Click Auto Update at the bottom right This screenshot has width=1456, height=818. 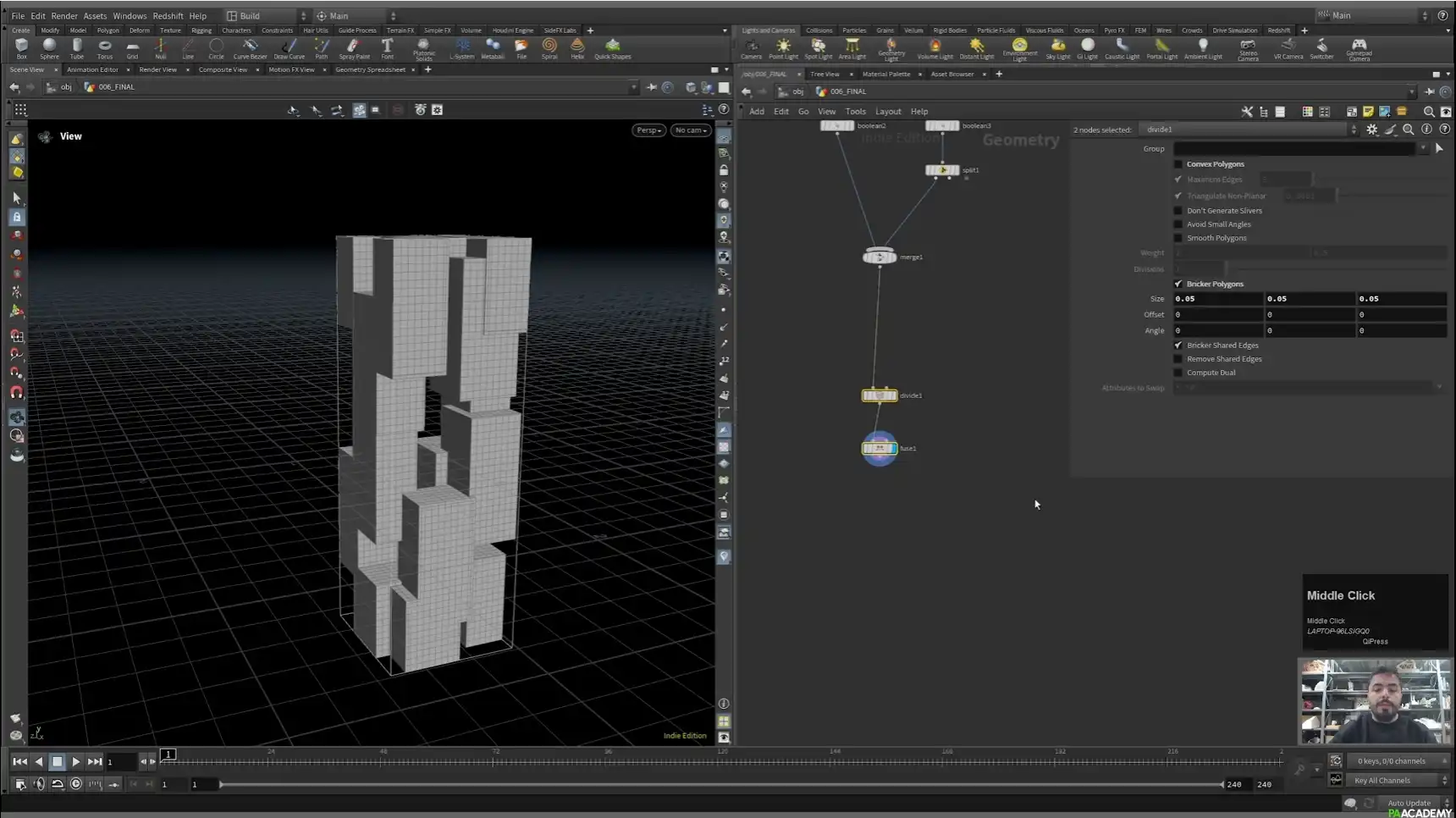(1409, 803)
